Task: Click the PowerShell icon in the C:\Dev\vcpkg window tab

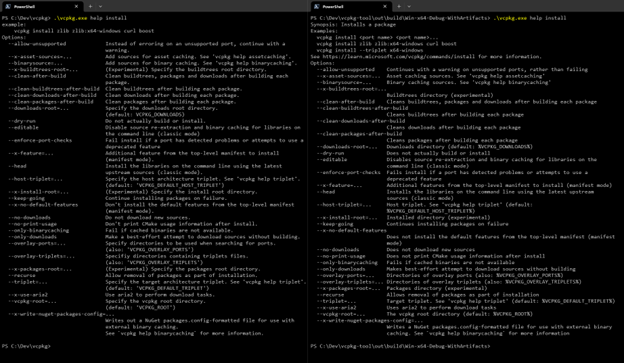Action: tap(8, 6)
